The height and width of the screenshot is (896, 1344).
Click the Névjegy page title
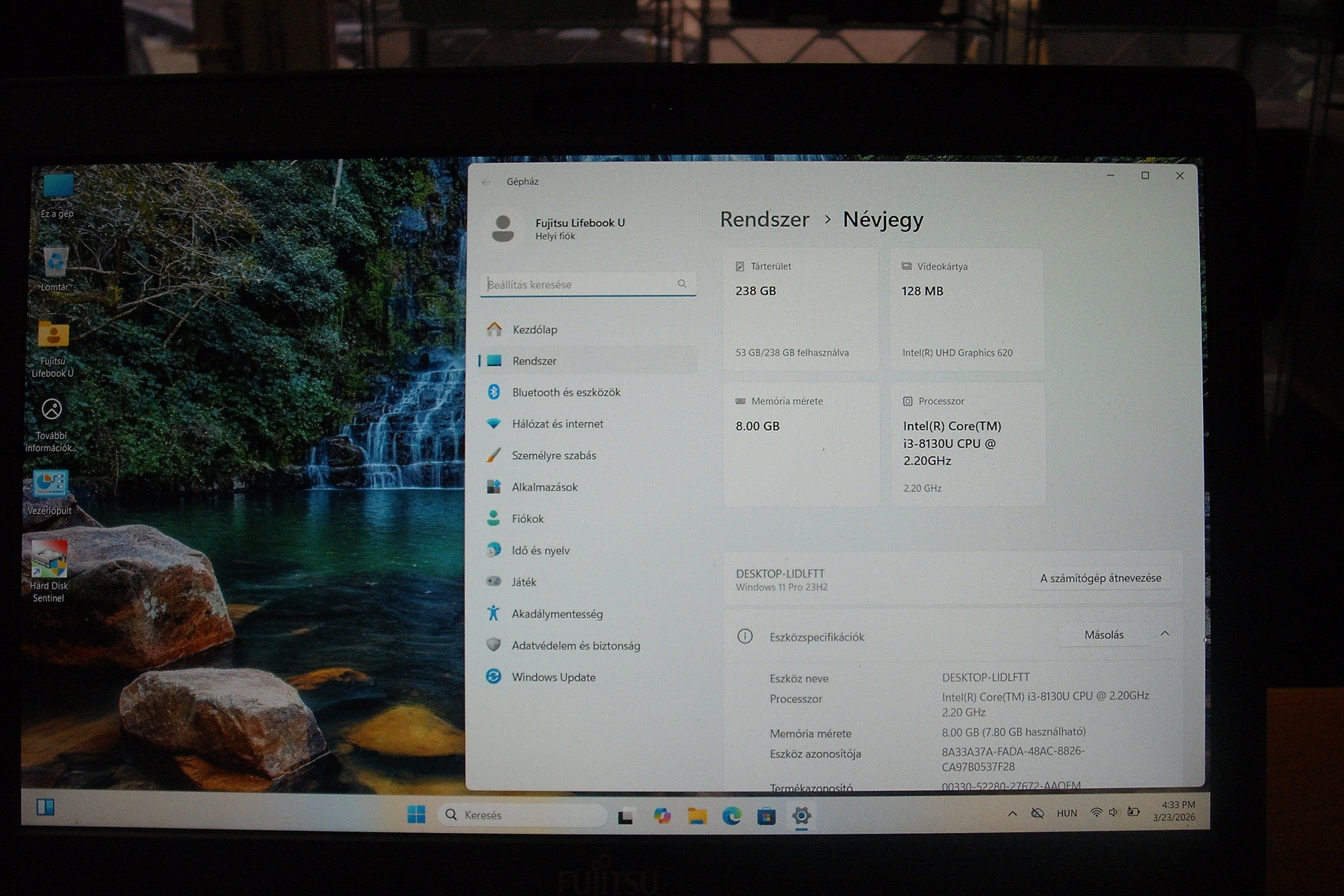pyautogui.click(x=883, y=219)
